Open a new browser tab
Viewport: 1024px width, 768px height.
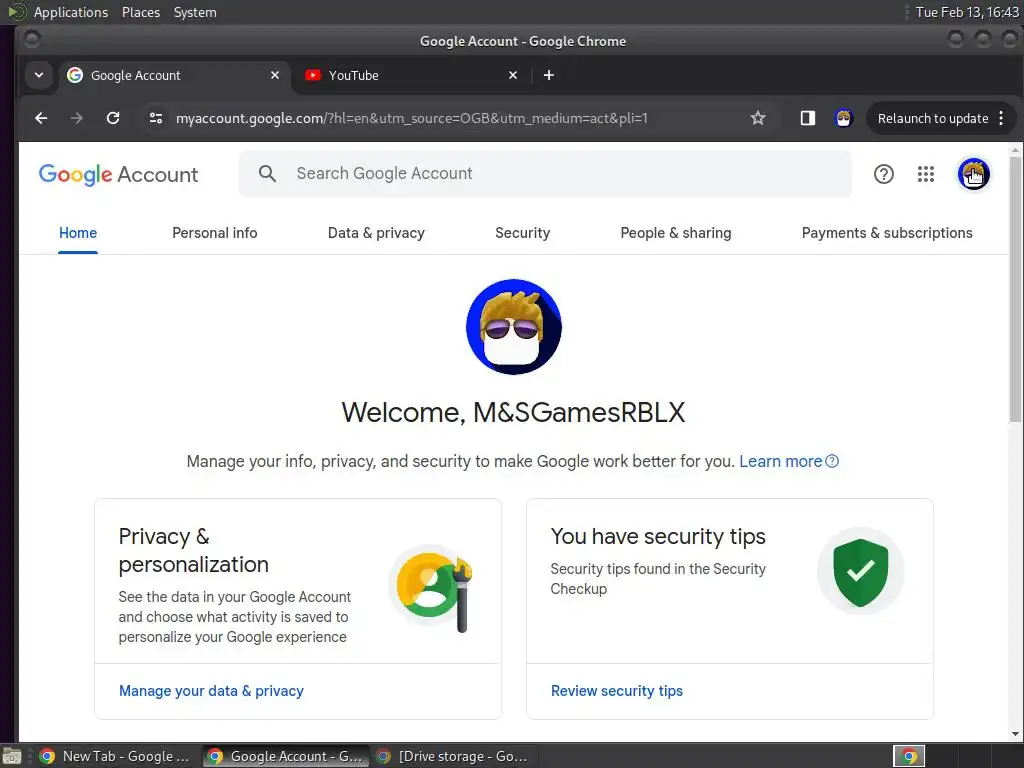(549, 75)
